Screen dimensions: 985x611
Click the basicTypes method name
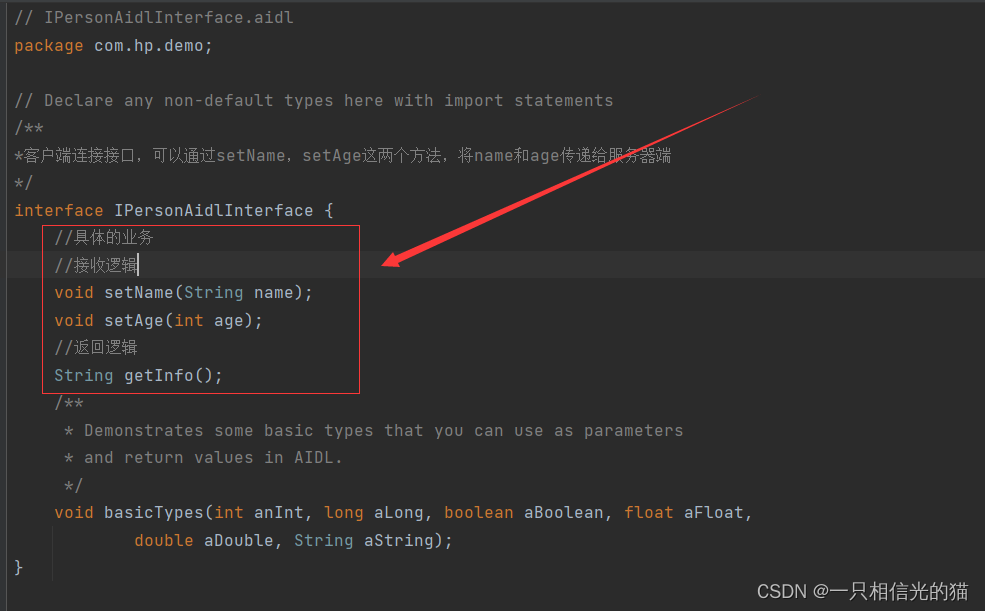(x=154, y=513)
